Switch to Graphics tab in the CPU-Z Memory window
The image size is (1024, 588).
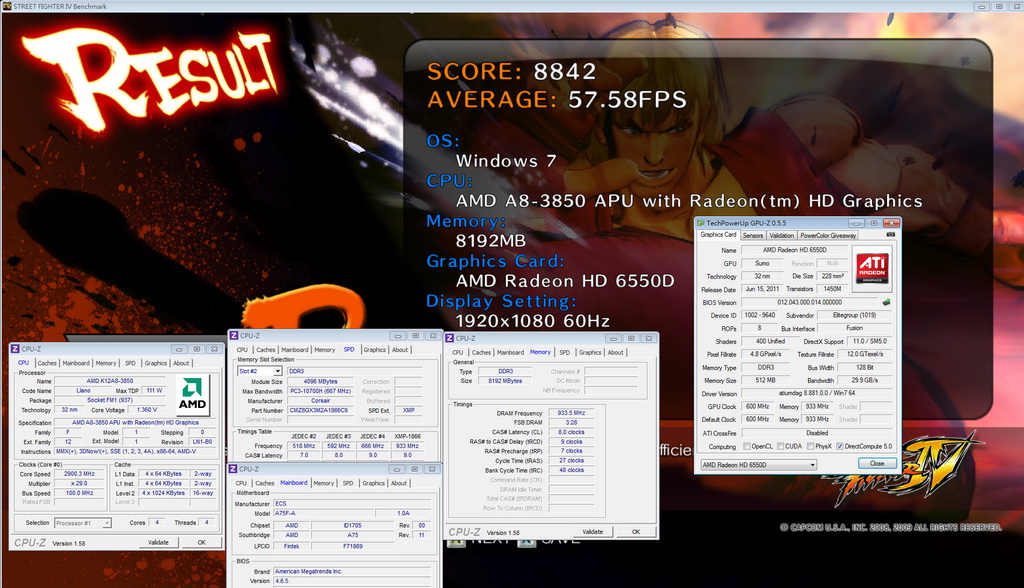(590, 353)
